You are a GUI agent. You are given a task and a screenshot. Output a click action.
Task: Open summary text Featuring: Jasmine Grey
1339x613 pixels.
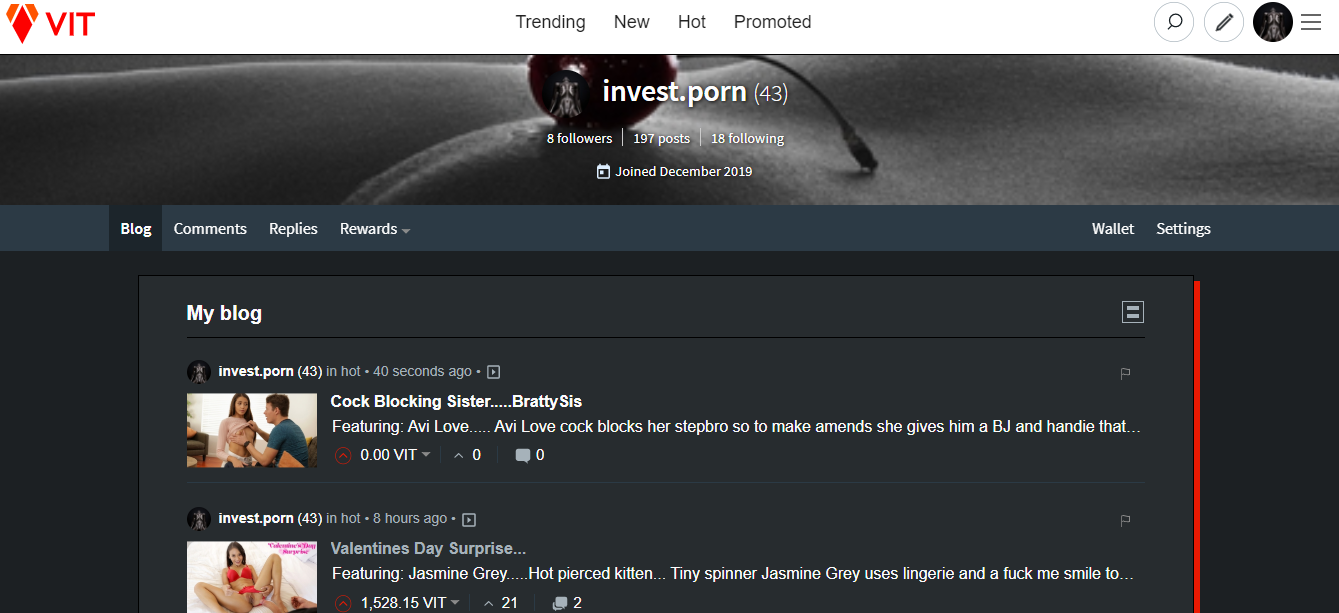point(733,575)
